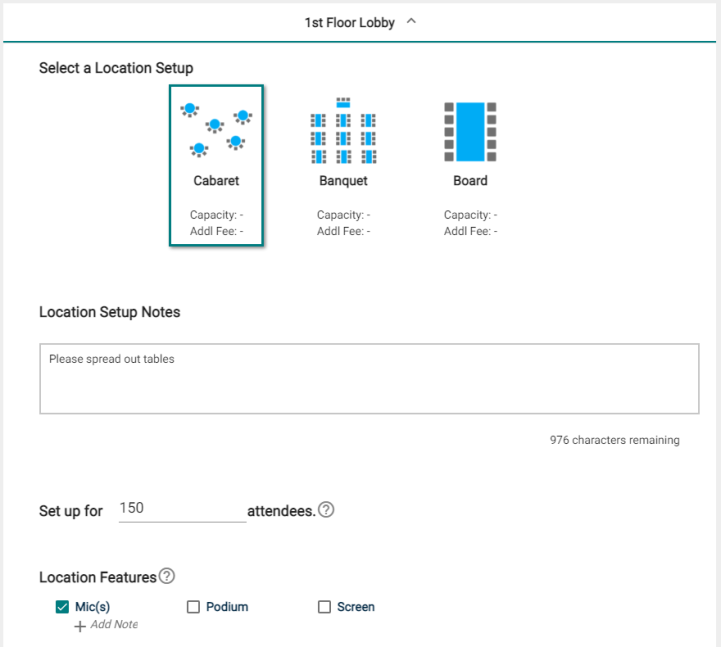Enable the Screen checkbox

click(x=324, y=607)
